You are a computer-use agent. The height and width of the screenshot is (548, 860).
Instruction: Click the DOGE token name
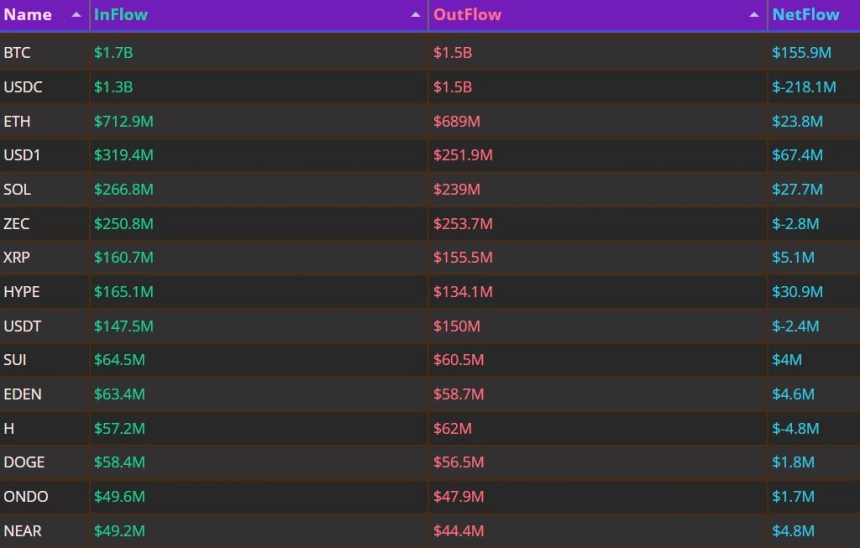[24, 462]
